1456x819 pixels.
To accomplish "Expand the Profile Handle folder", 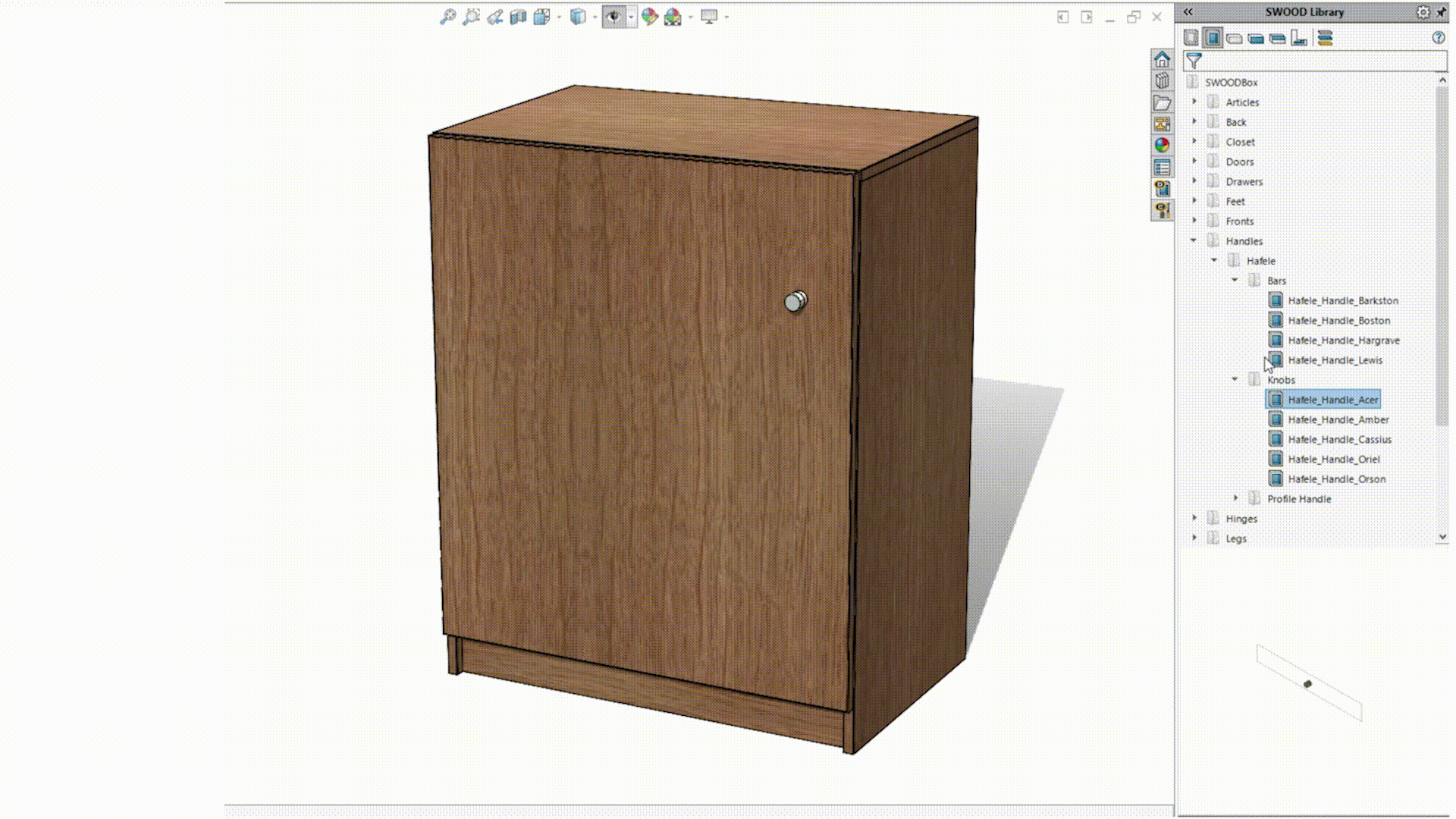I will click(1236, 498).
